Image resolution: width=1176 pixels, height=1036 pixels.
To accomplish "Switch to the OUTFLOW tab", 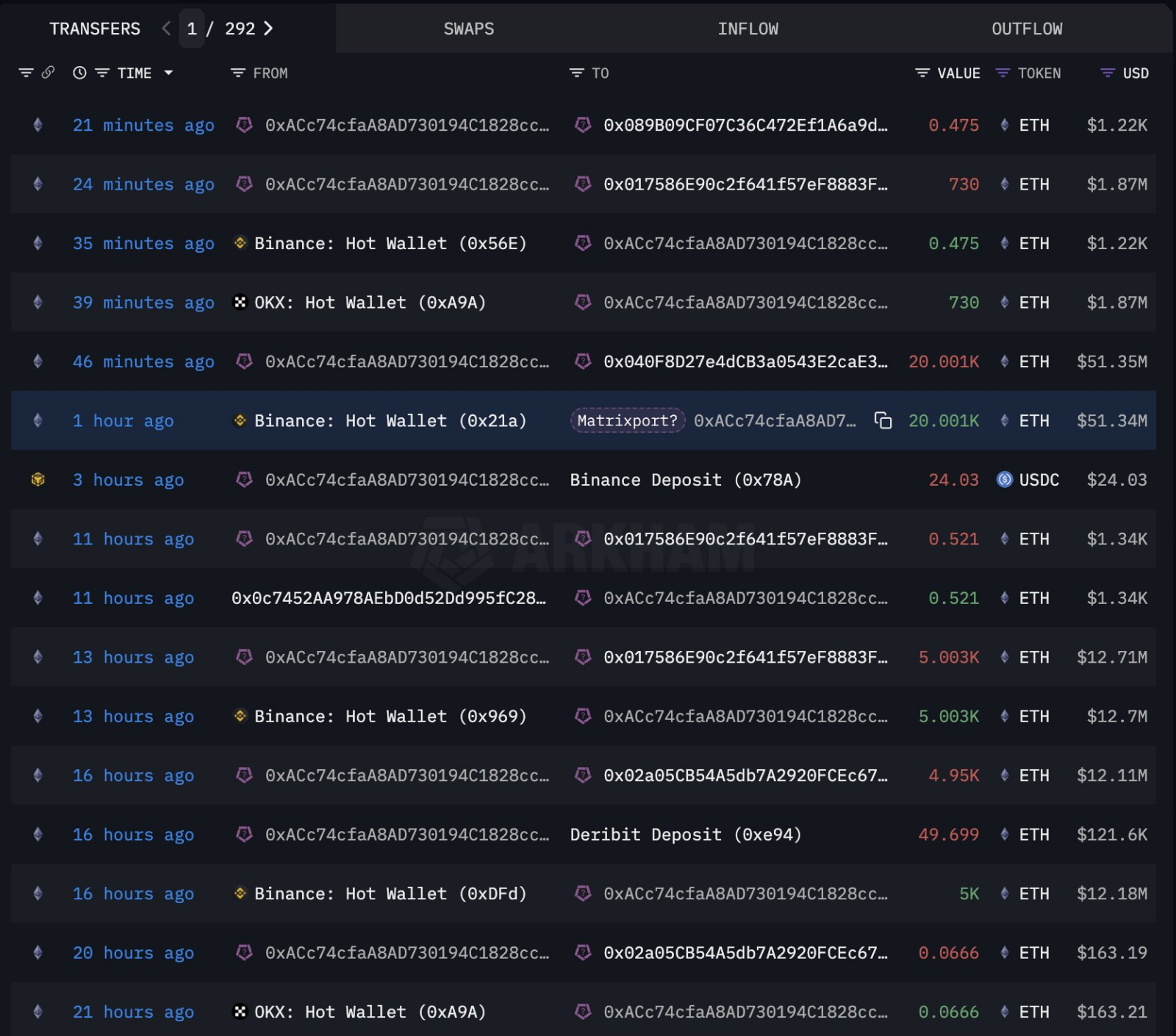I will pyautogui.click(x=1027, y=29).
